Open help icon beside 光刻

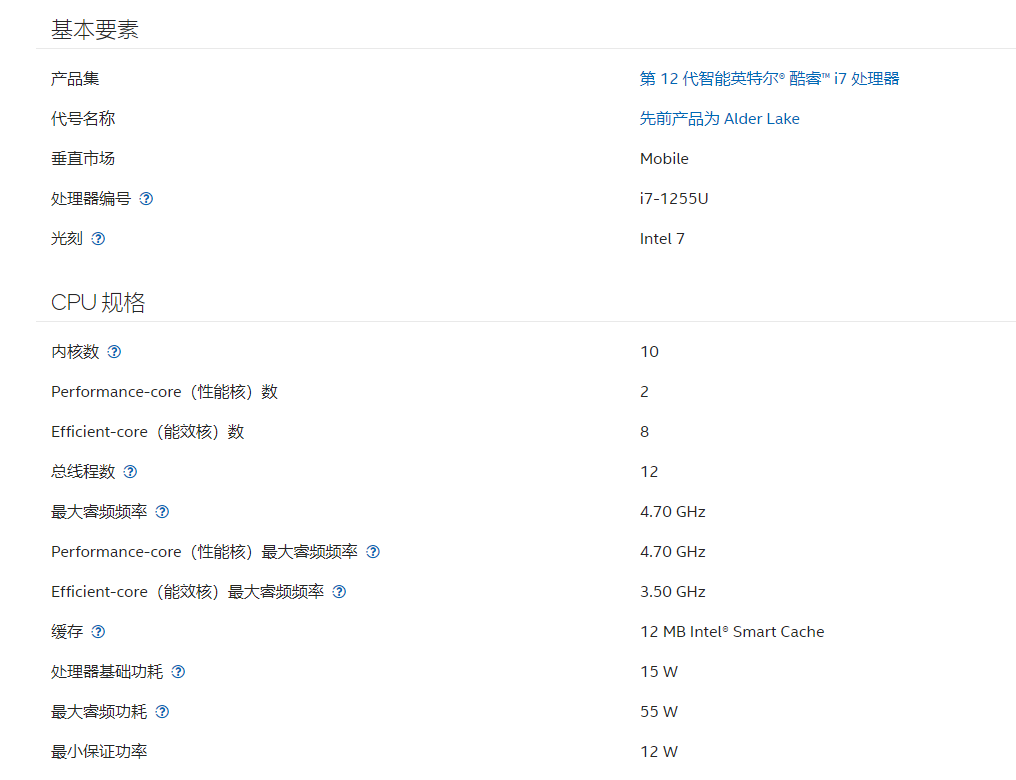click(x=98, y=239)
